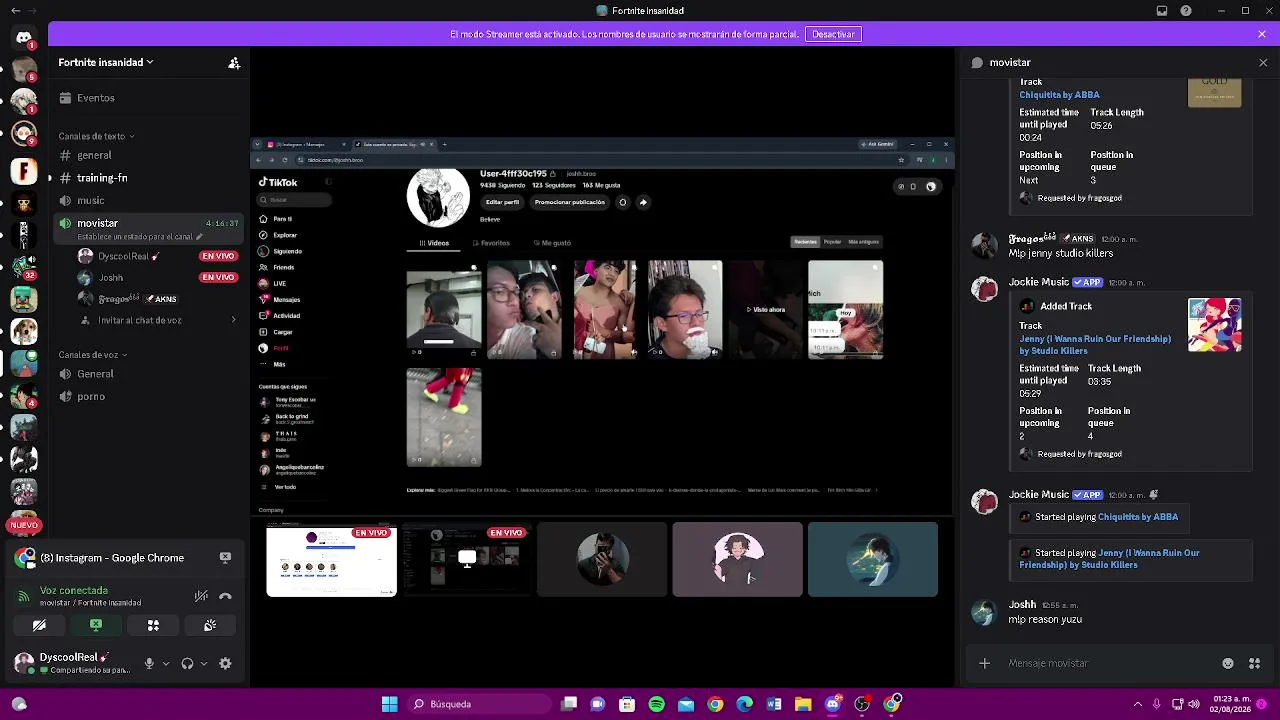Click Promocionar publicación in the TikTok stream
Screen dimensions: 1280x720
[569, 202]
